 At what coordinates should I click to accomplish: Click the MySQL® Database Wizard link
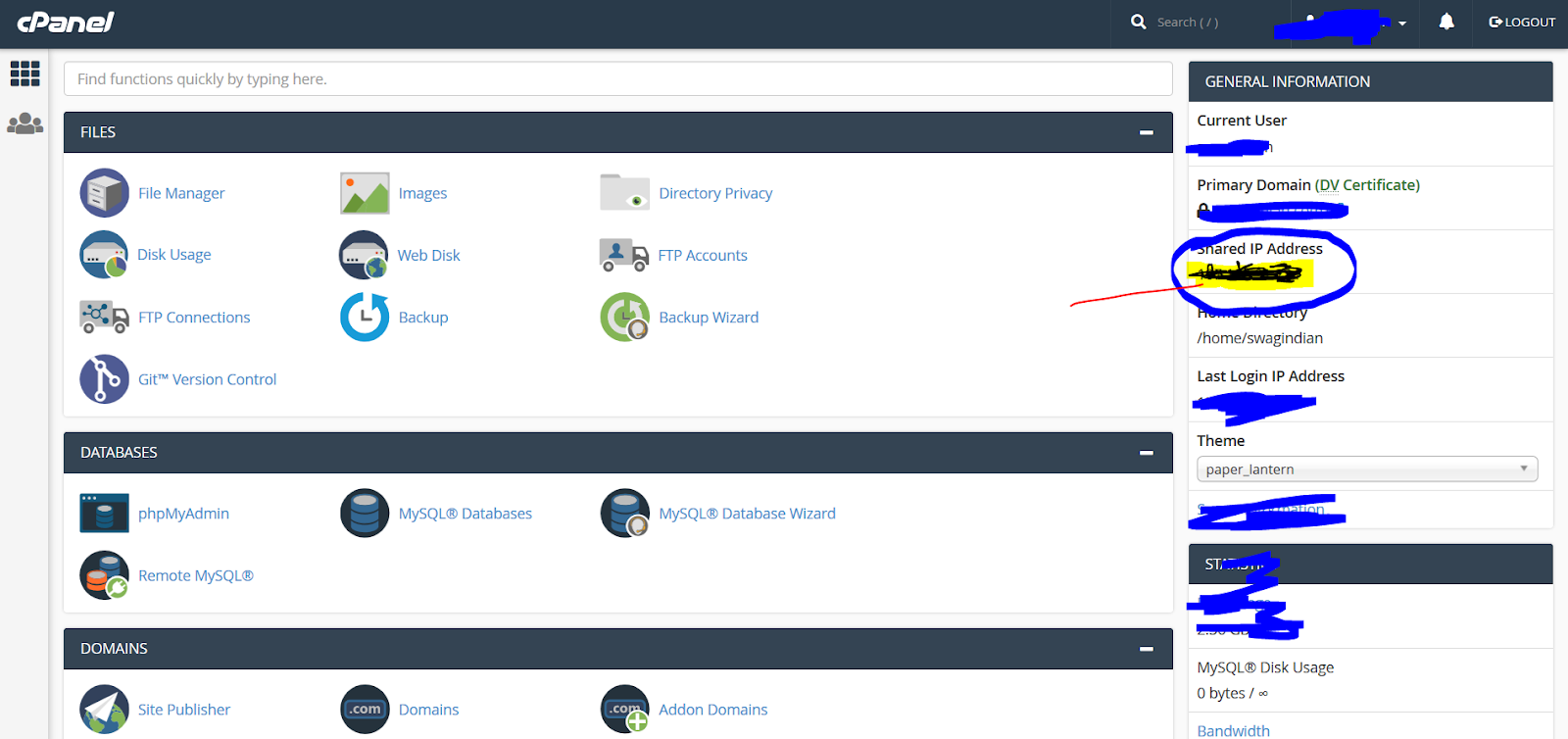tap(747, 514)
